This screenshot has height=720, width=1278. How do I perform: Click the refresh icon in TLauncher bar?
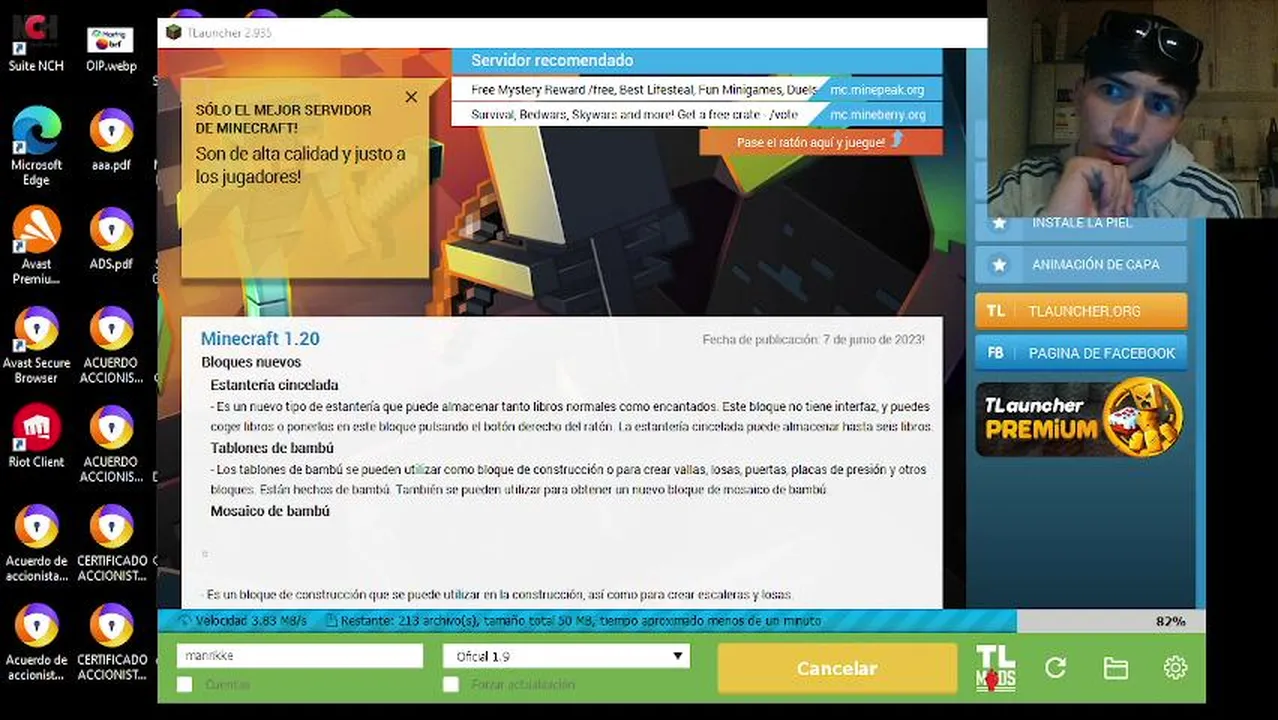click(x=1055, y=668)
